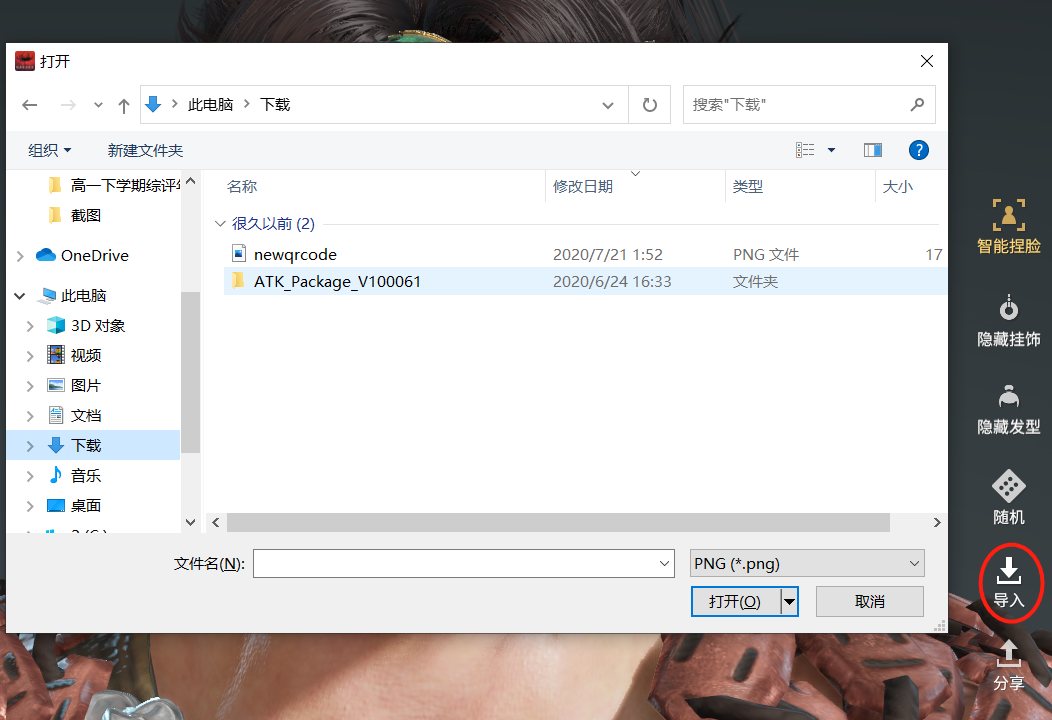Expand 3D 对象 tree node

point(30,326)
